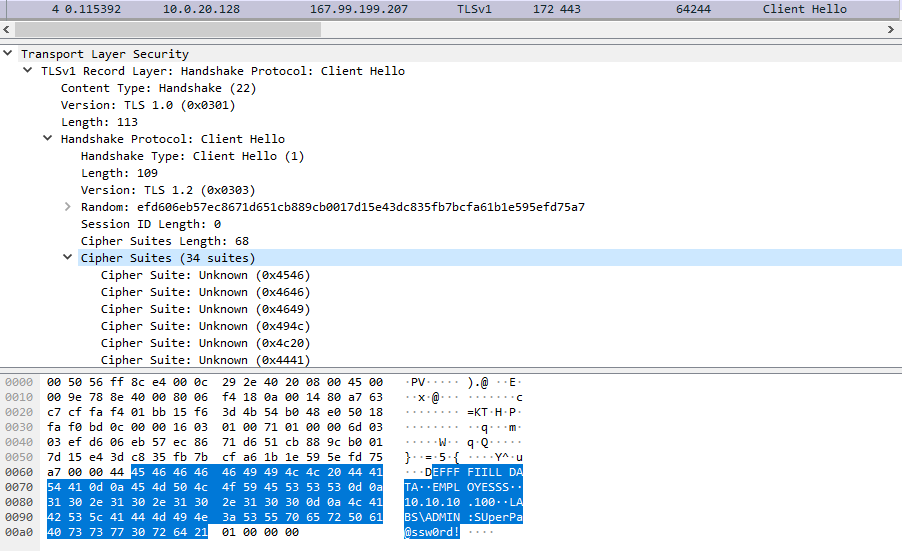Select the Content Type: Handshake (22) line

tap(158, 88)
